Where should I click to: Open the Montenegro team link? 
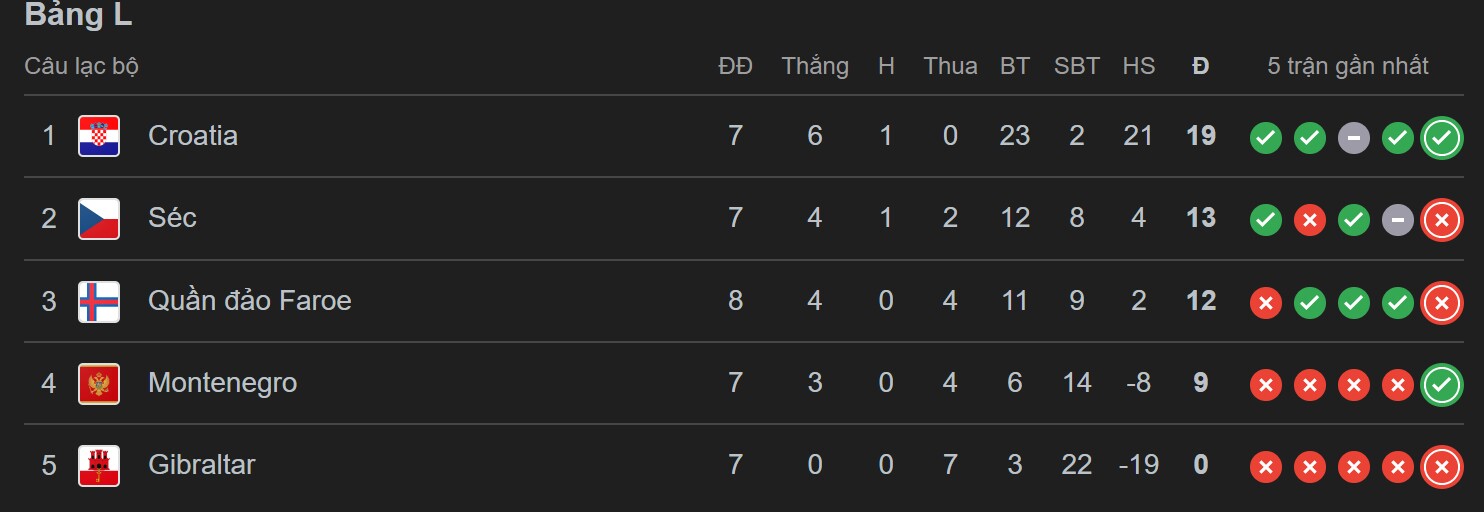[x=222, y=383]
